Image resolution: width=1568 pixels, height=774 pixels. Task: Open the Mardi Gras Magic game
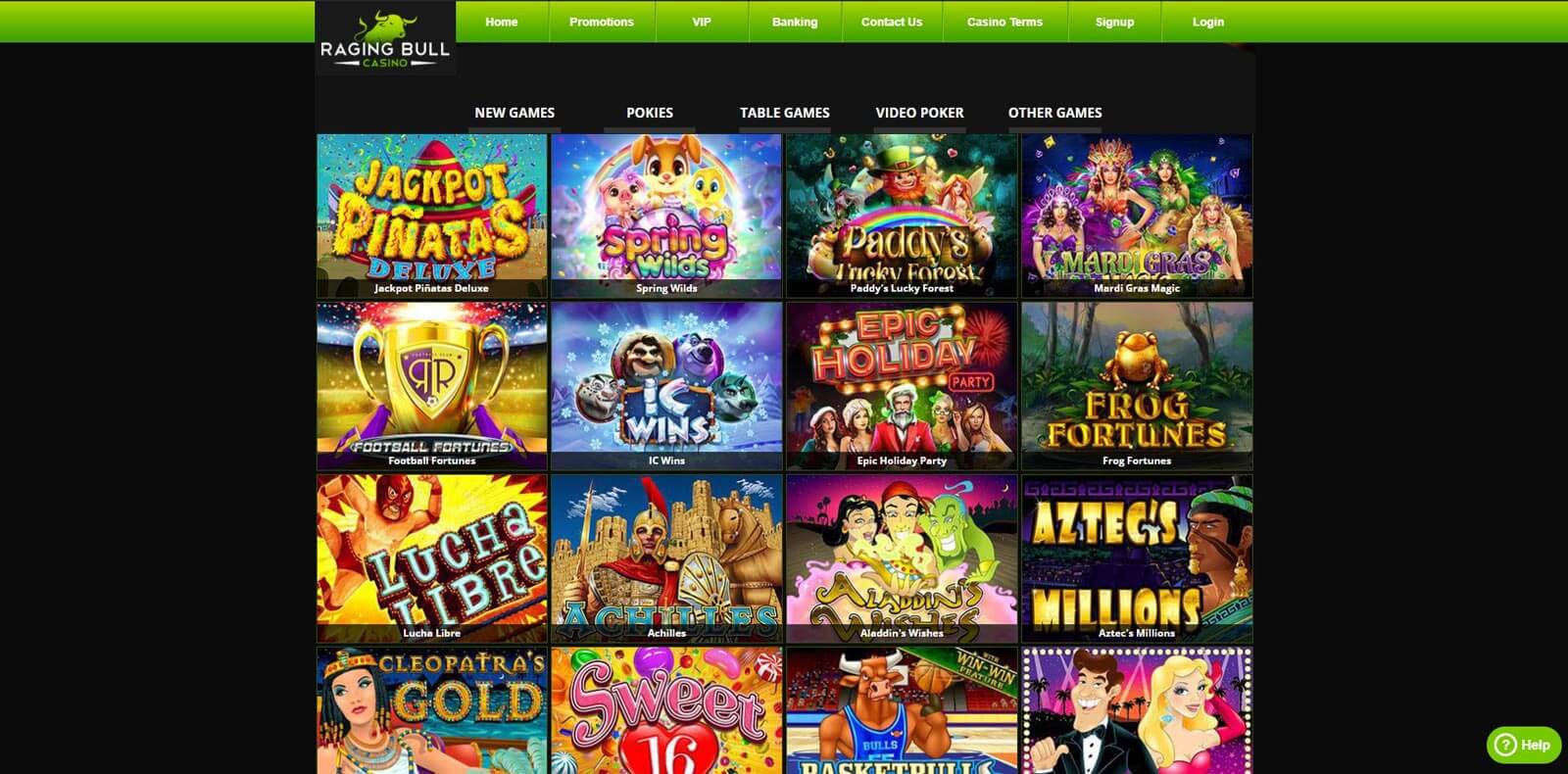click(x=1137, y=216)
